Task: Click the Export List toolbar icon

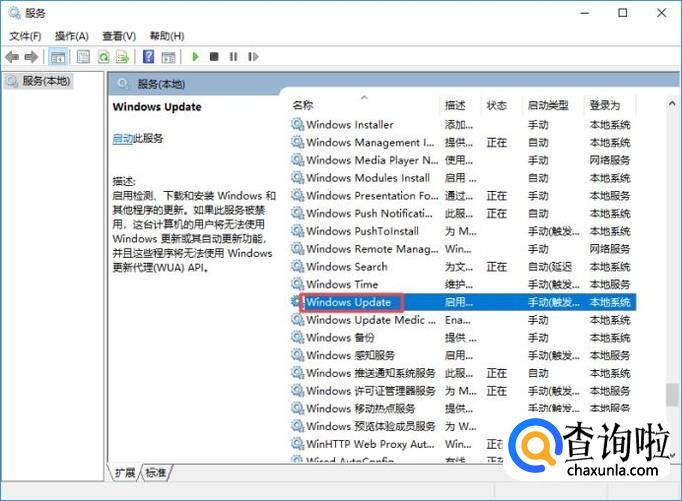Action: coord(122,57)
